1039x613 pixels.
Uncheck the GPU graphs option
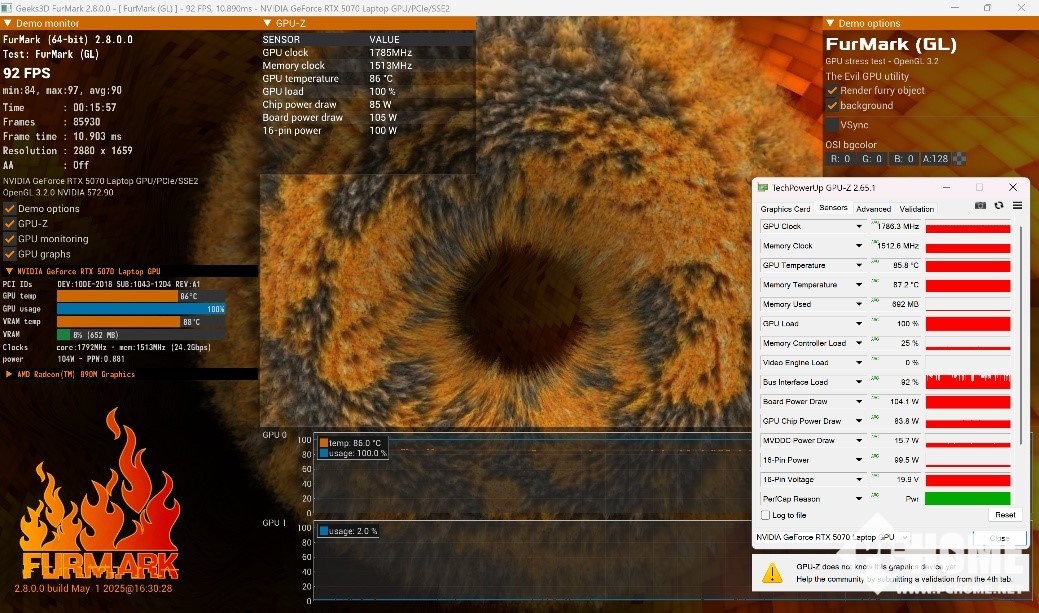click(10, 254)
